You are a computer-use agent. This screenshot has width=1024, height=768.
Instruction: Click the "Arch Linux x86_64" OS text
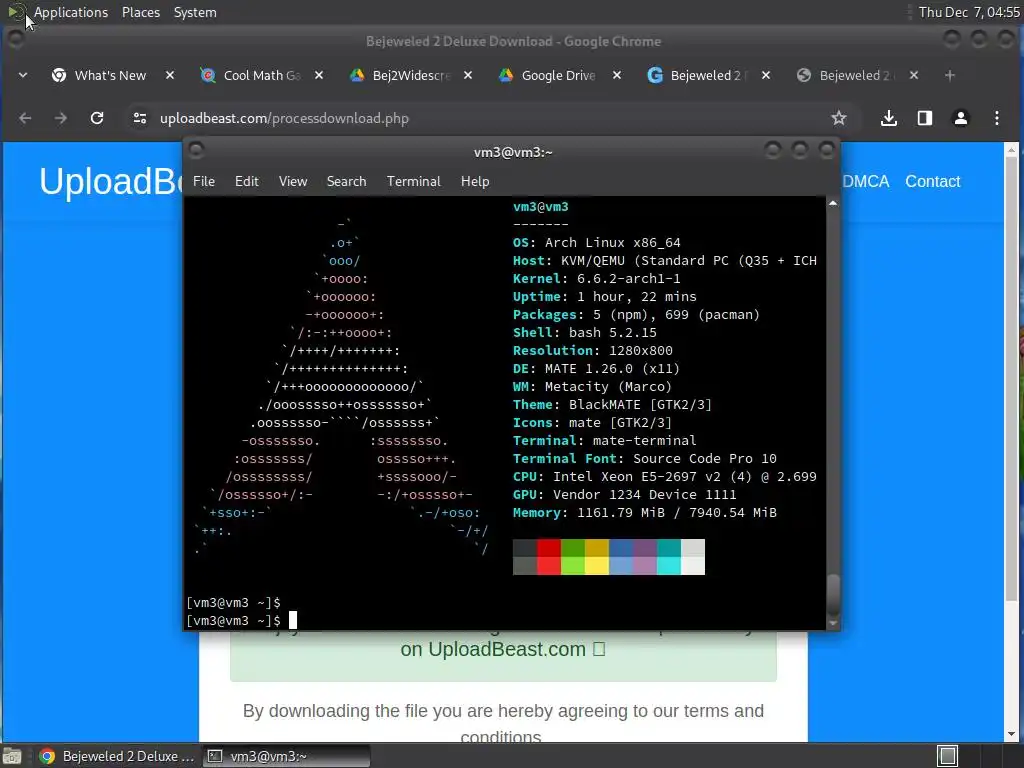click(x=613, y=243)
